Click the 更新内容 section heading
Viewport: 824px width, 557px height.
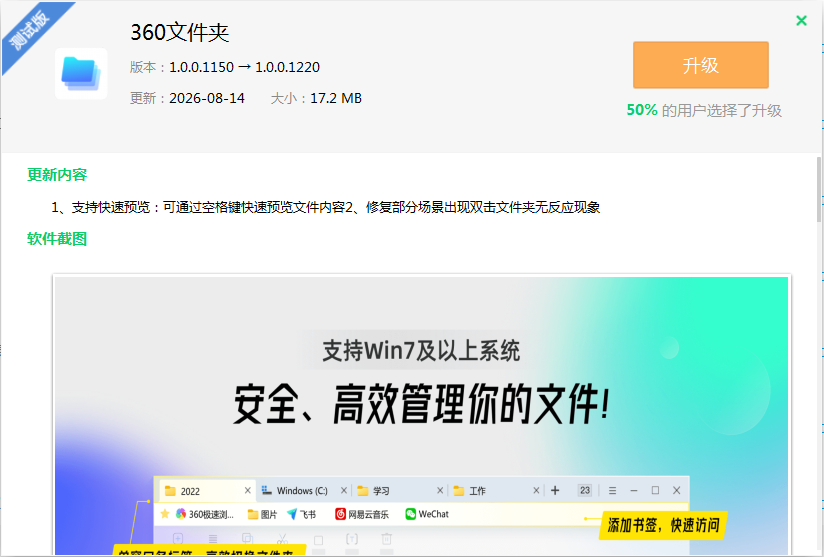tap(57, 174)
